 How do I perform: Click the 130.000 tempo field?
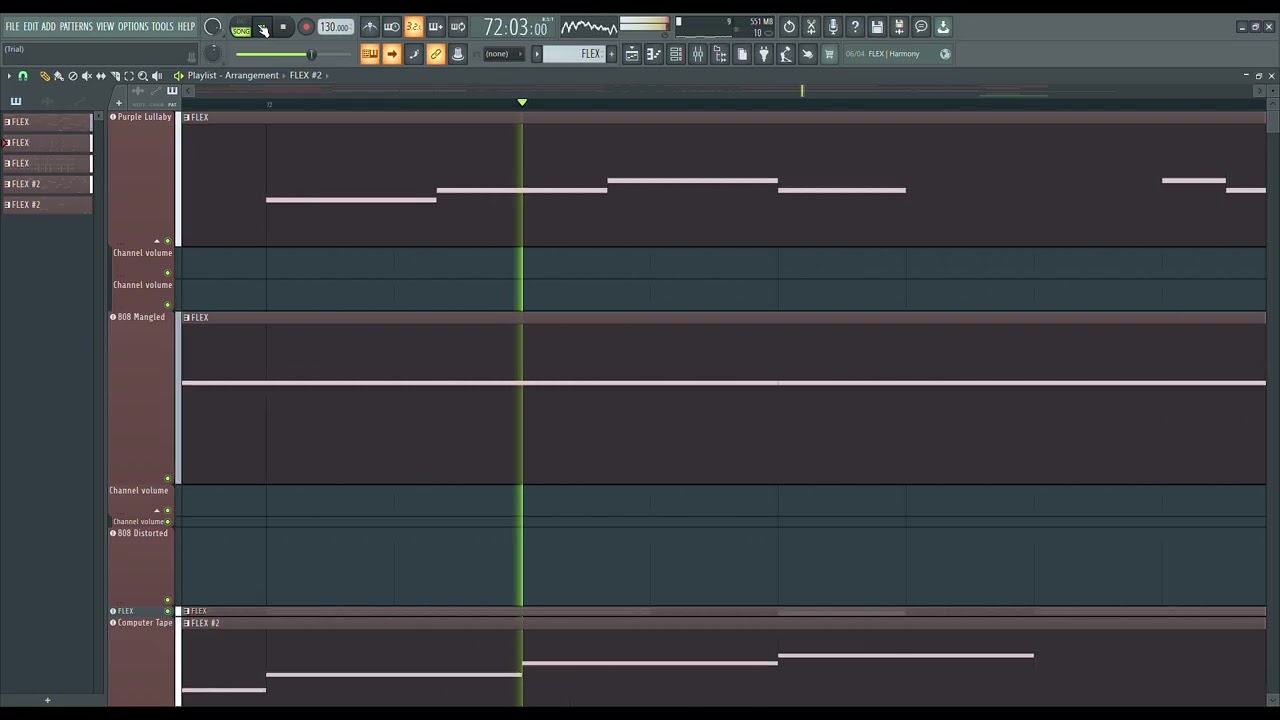(335, 28)
